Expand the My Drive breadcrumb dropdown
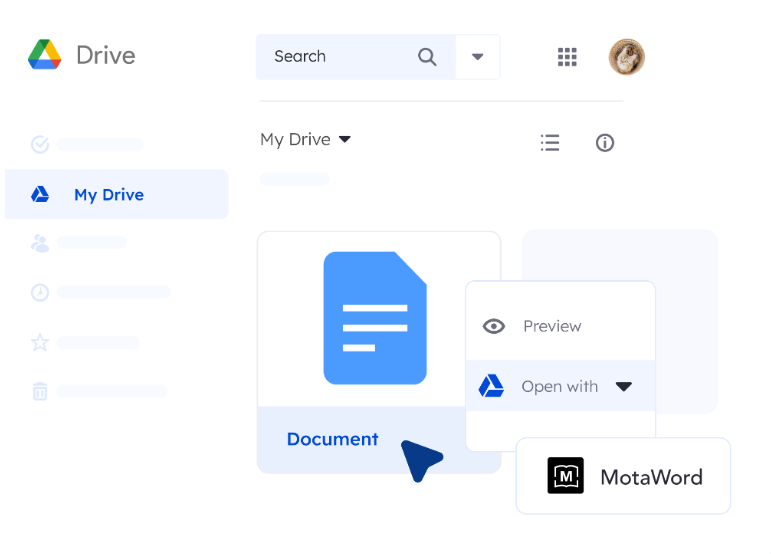This screenshot has height=554, width=771. click(x=345, y=139)
